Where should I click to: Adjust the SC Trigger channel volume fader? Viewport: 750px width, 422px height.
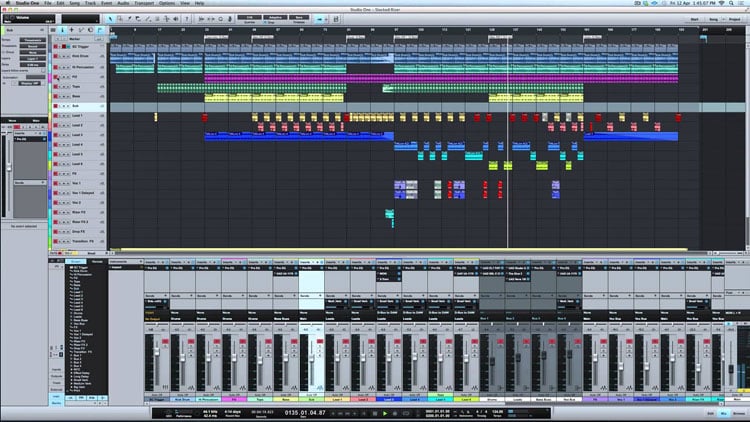click(x=156, y=353)
